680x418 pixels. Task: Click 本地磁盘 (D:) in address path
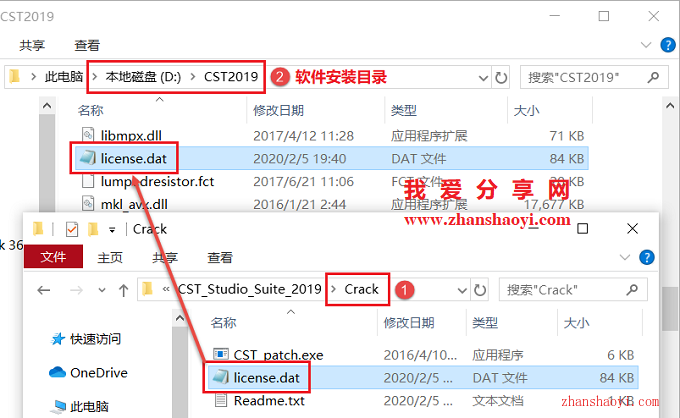[143, 77]
